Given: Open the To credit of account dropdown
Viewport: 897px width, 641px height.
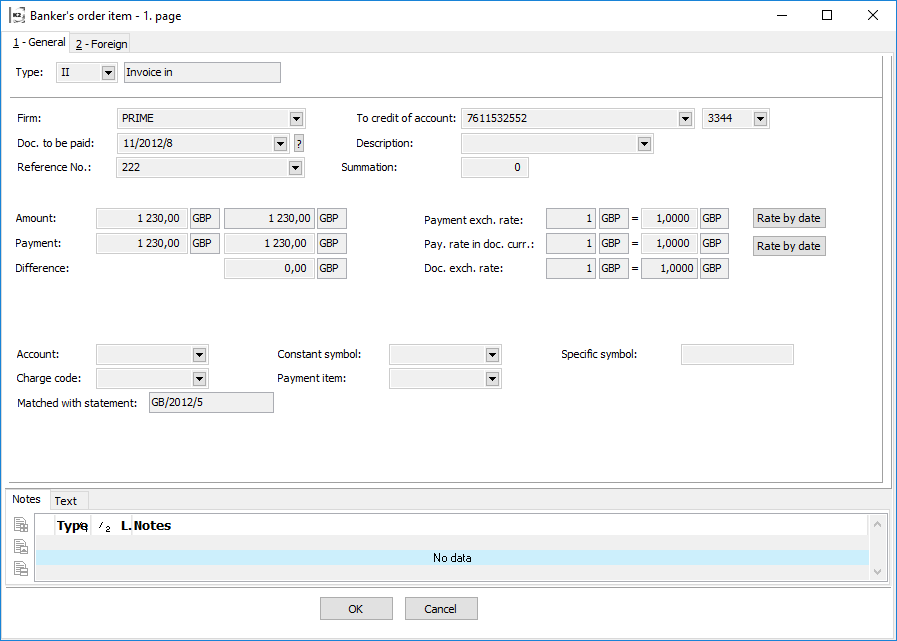Looking at the screenshot, I should [685, 118].
